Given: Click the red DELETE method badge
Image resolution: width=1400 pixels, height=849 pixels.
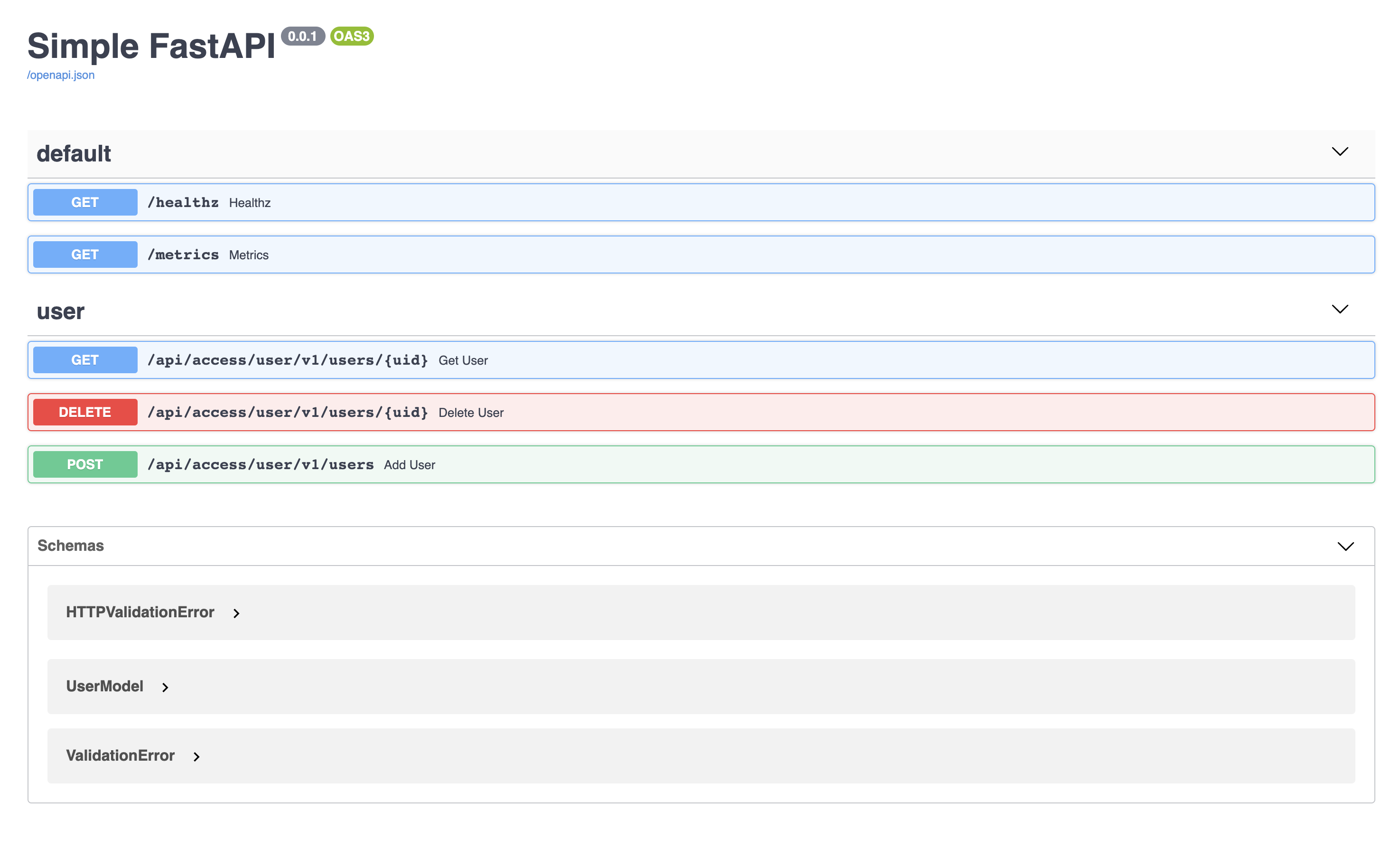Looking at the screenshot, I should (x=85, y=412).
